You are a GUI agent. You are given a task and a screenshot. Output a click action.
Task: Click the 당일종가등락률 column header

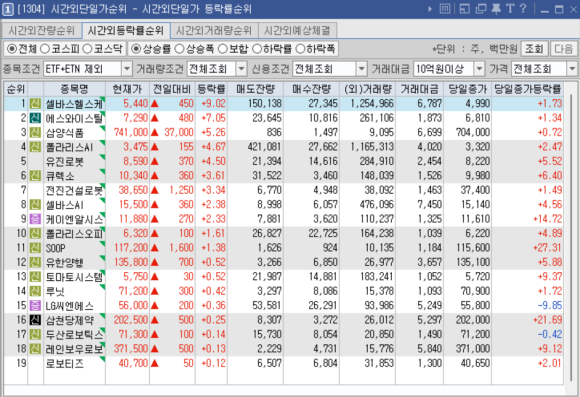[x=527, y=89]
